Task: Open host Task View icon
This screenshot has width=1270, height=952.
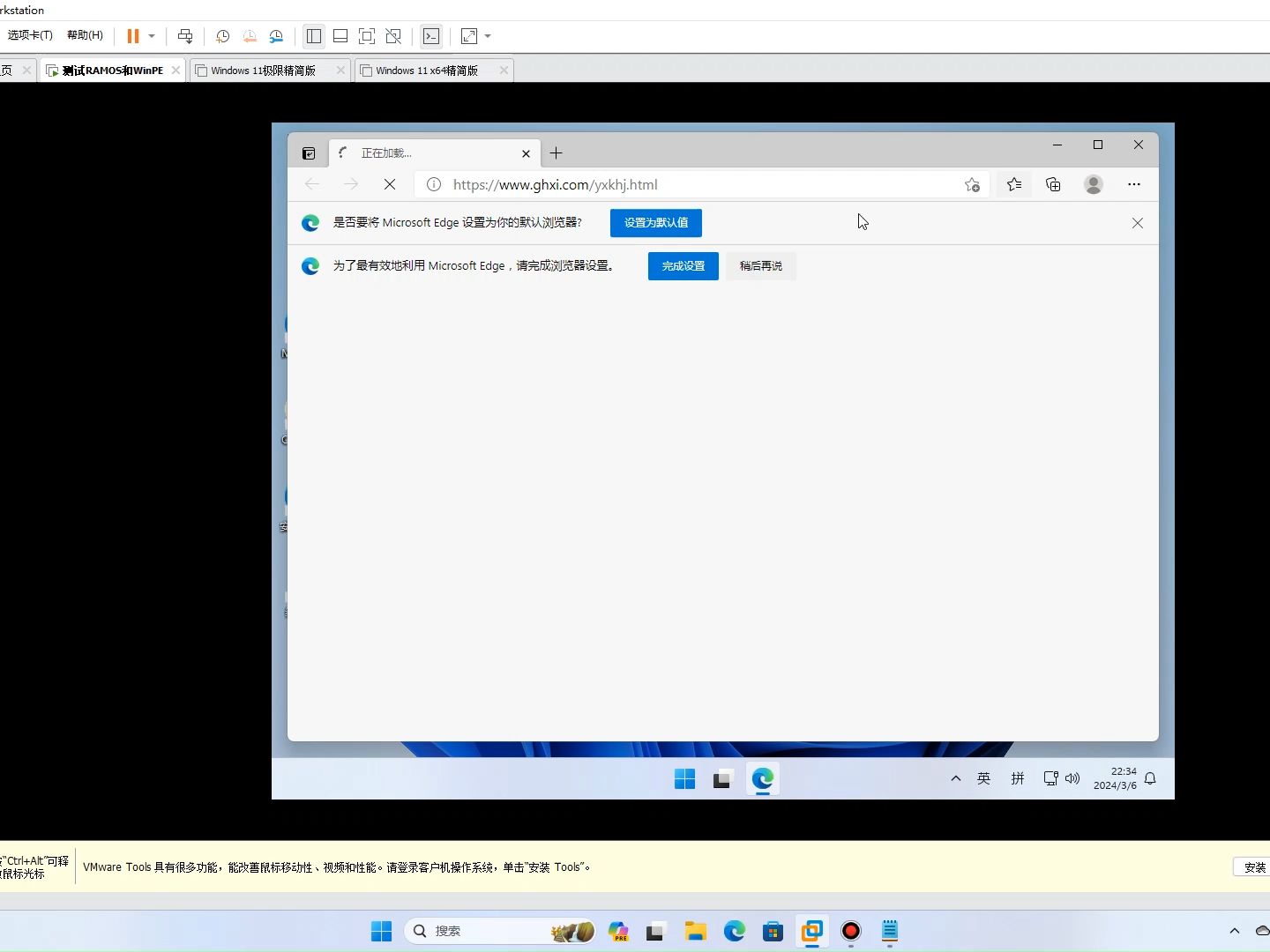Action: pos(656,931)
